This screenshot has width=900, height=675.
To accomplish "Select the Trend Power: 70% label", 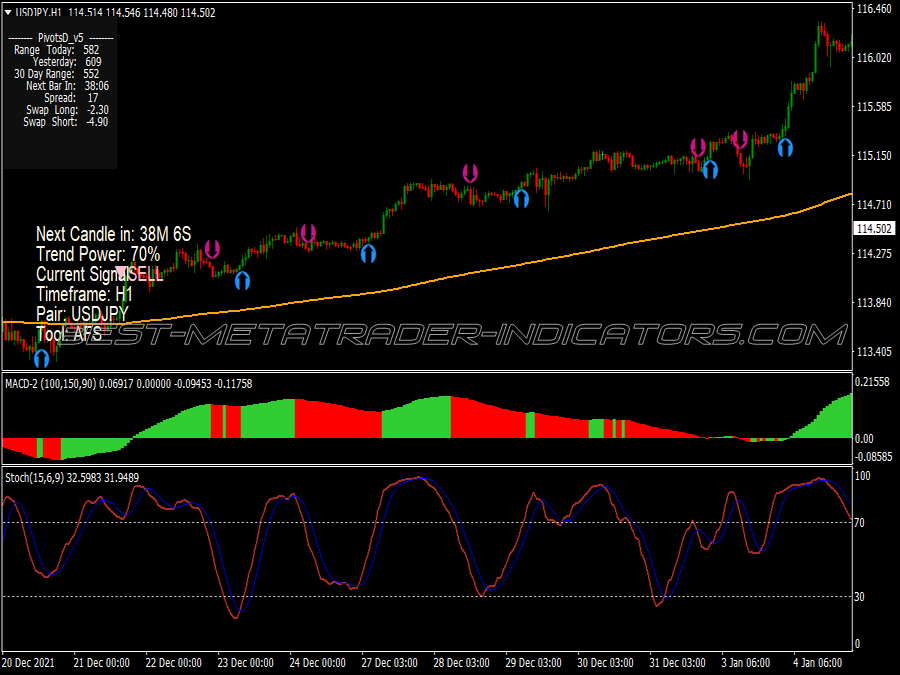I will pyautogui.click(x=98, y=254).
